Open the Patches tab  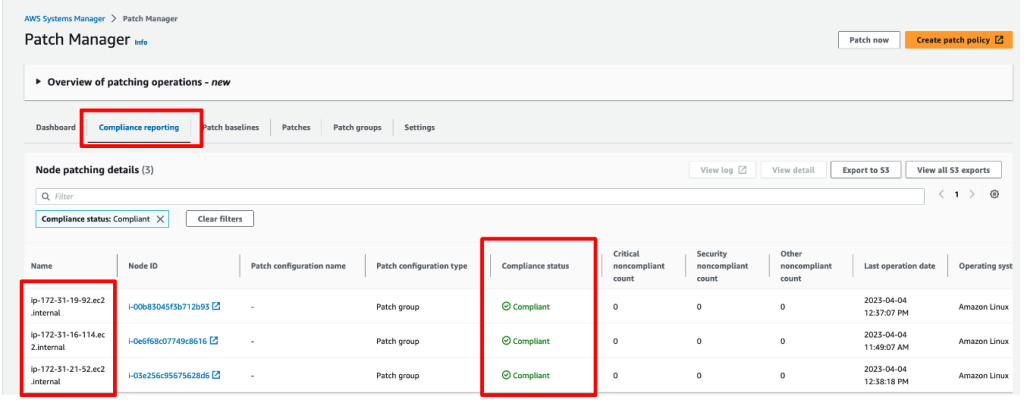point(296,127)
